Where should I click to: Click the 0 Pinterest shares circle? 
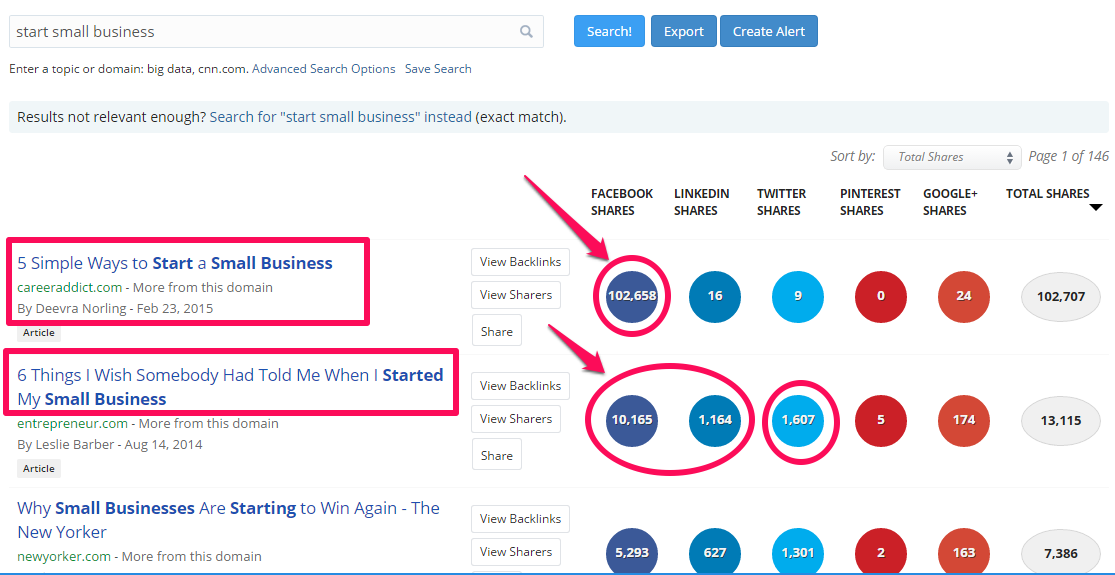[x=881, y=296]
